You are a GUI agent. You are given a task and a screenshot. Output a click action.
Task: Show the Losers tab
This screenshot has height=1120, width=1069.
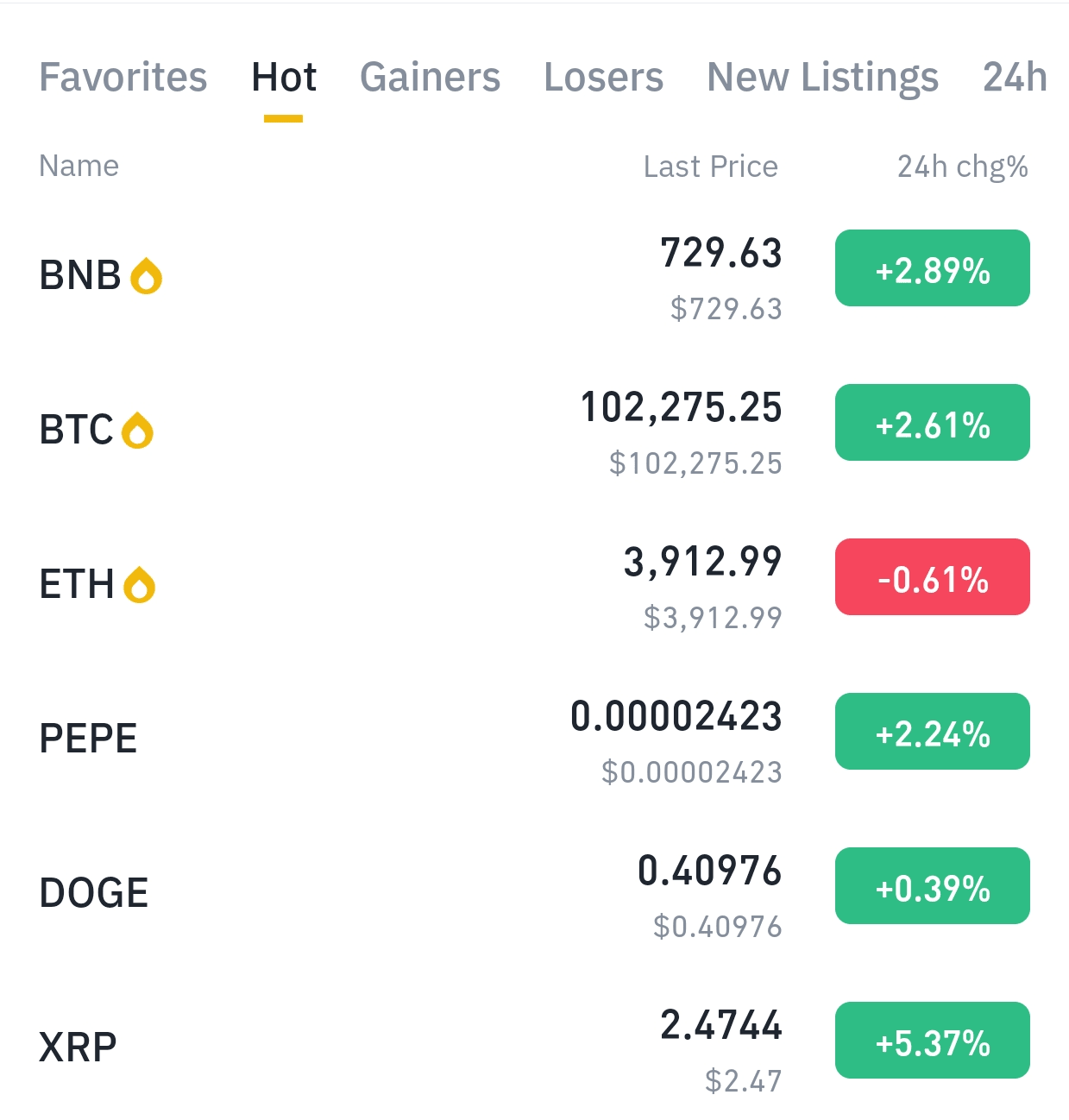(x=603, y=77)
